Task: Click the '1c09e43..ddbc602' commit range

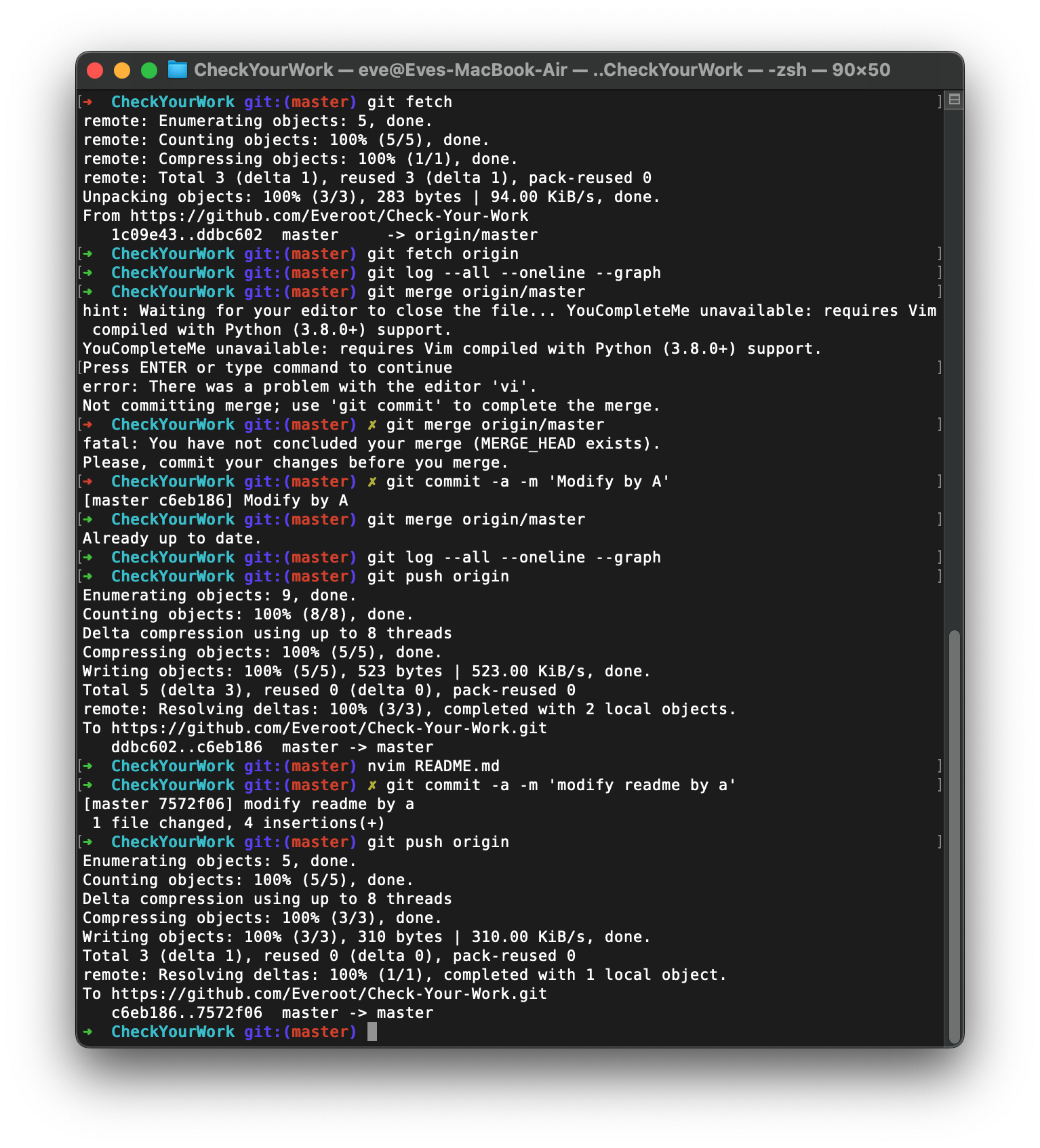Action: [186, 234]
